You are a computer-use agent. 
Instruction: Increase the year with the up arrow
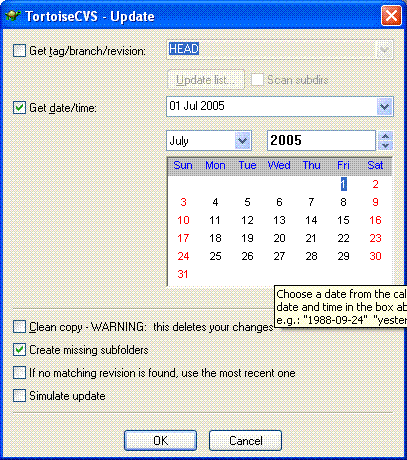point(386,136)
